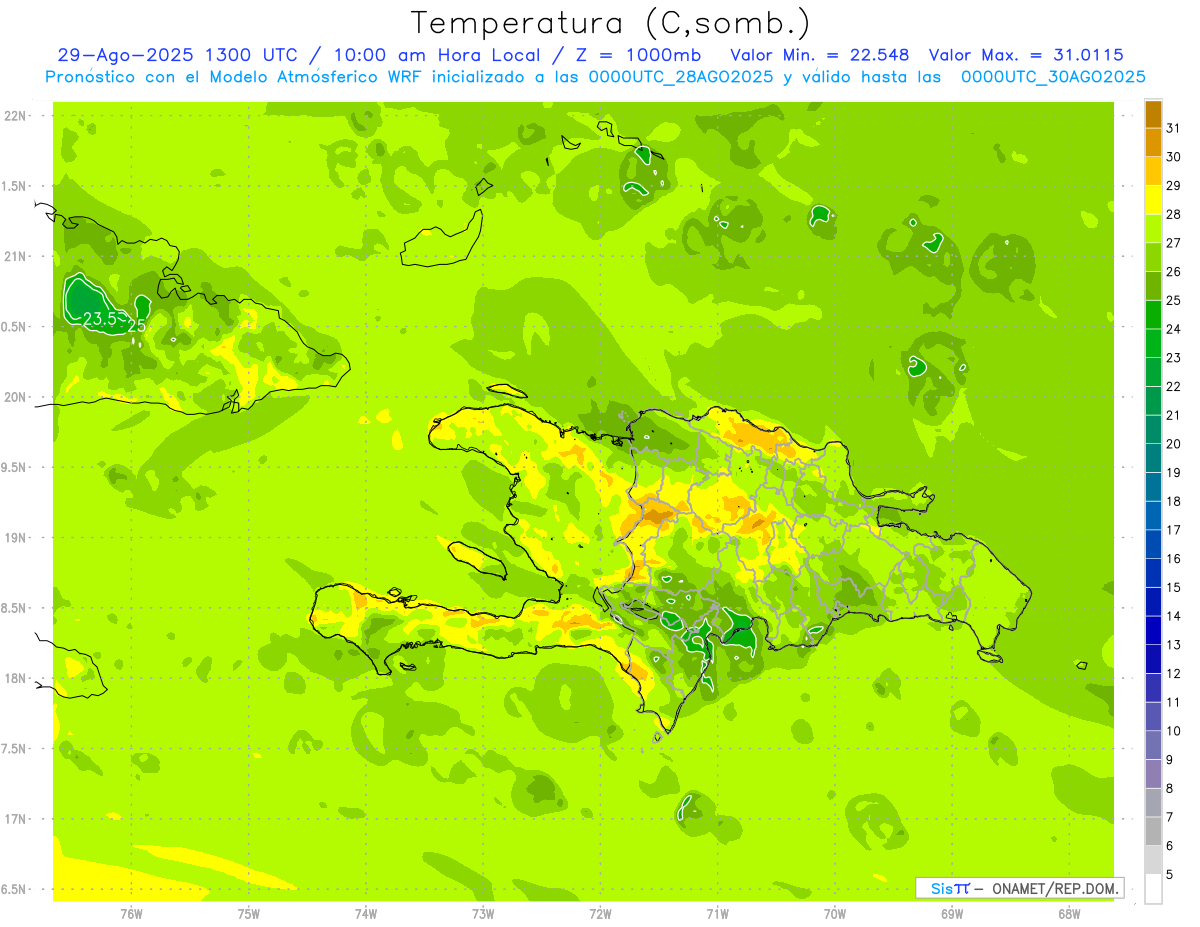Click the '70W' longitude axis label

tap(835, 914)
